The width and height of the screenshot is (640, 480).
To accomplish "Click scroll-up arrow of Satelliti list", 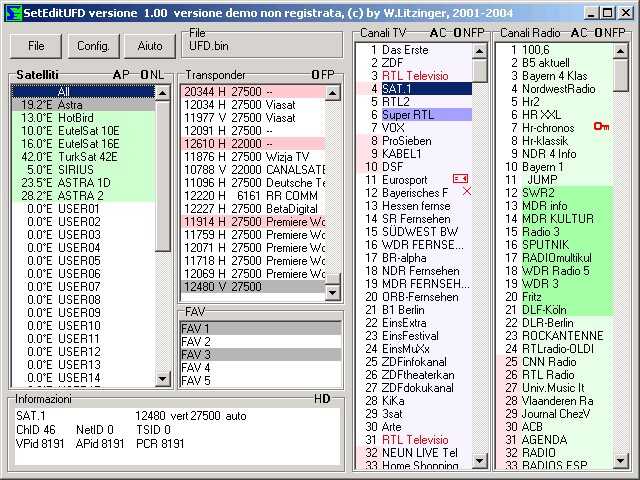I will tap(162, 93).
